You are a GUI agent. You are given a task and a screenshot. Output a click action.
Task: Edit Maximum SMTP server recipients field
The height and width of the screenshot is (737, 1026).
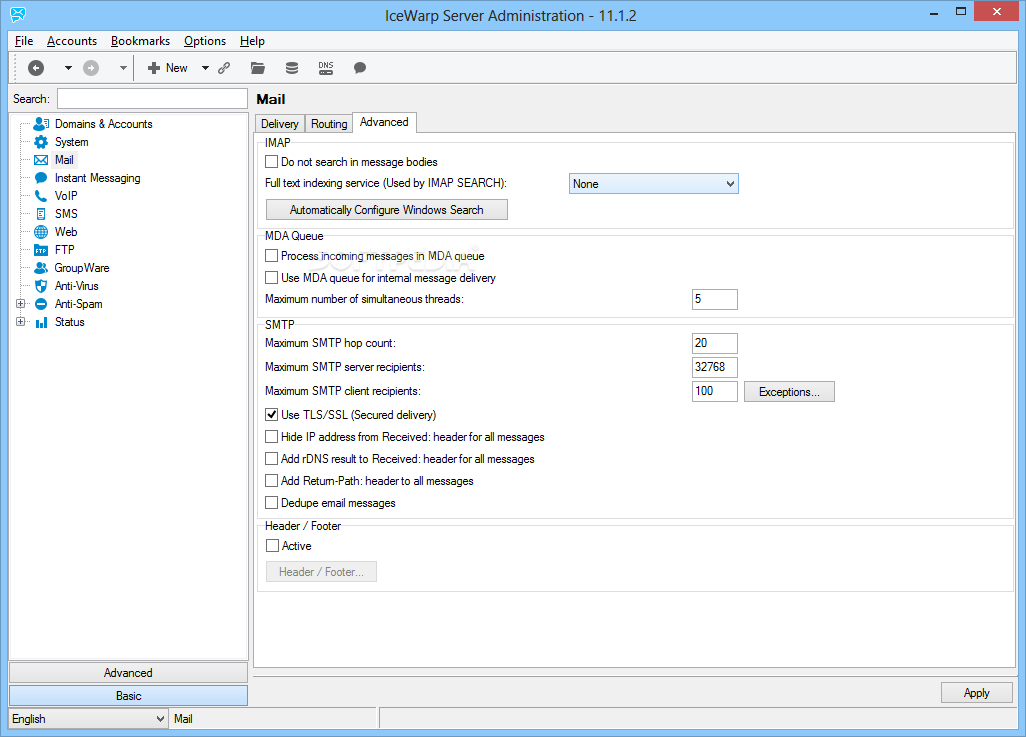(x=715, y=367)
